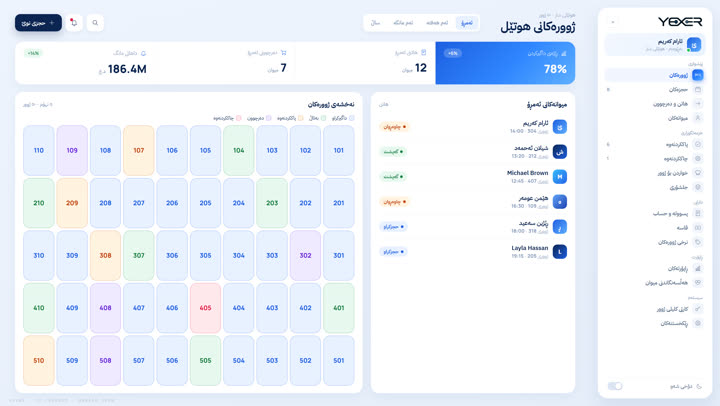Click the Occupied (داگیرکراو) legend swatch
This screenshot has width=720, height=406.
(352, 118)
